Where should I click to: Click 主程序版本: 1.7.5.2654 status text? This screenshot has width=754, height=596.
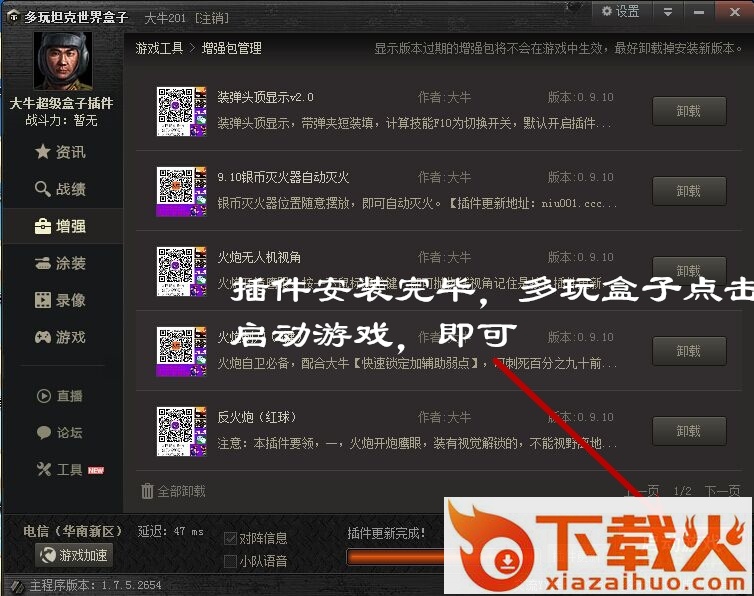96,585
